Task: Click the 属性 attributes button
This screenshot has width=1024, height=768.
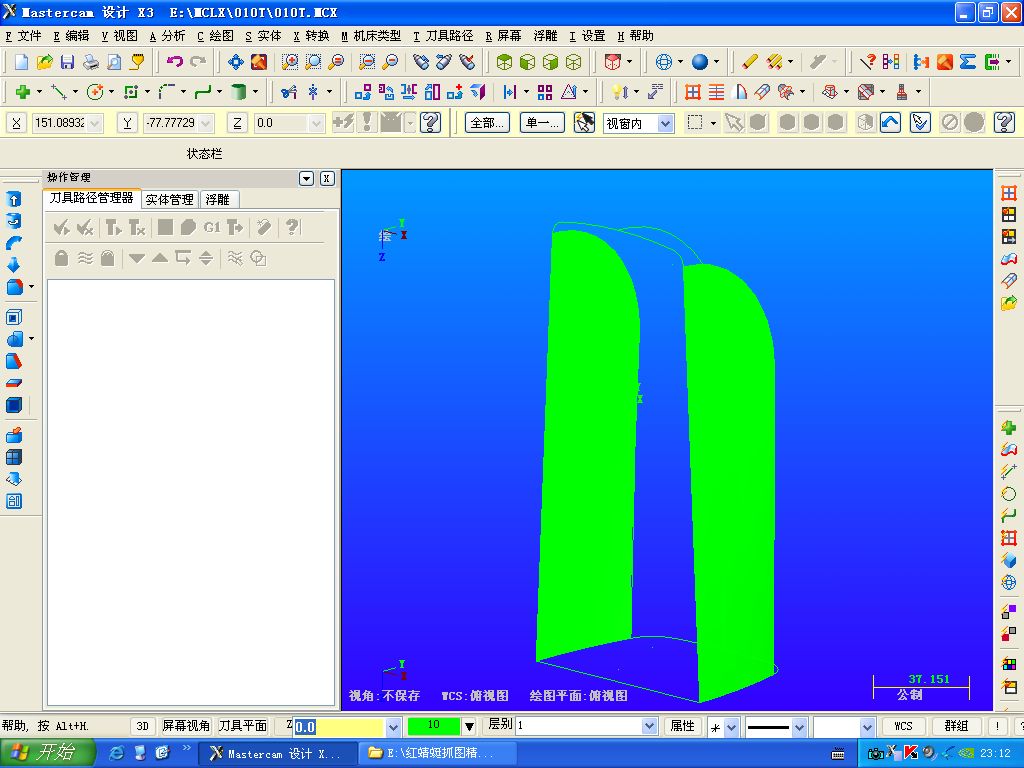Action: click(x=682, y=726)
